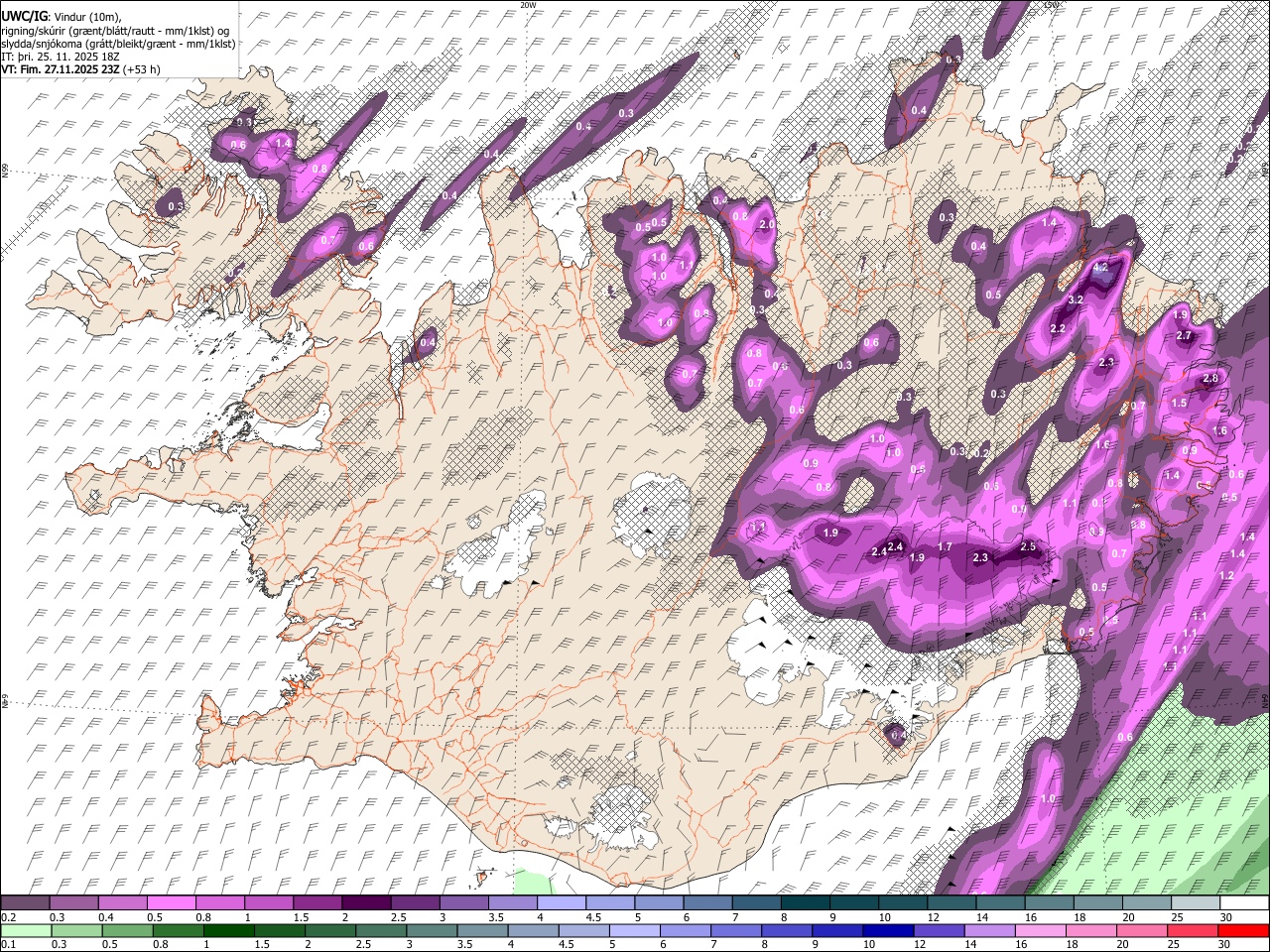Click the 2.8 value near the east coast
The height and width of the screenshot is (952, 1270).
[x=1210, y=379]
